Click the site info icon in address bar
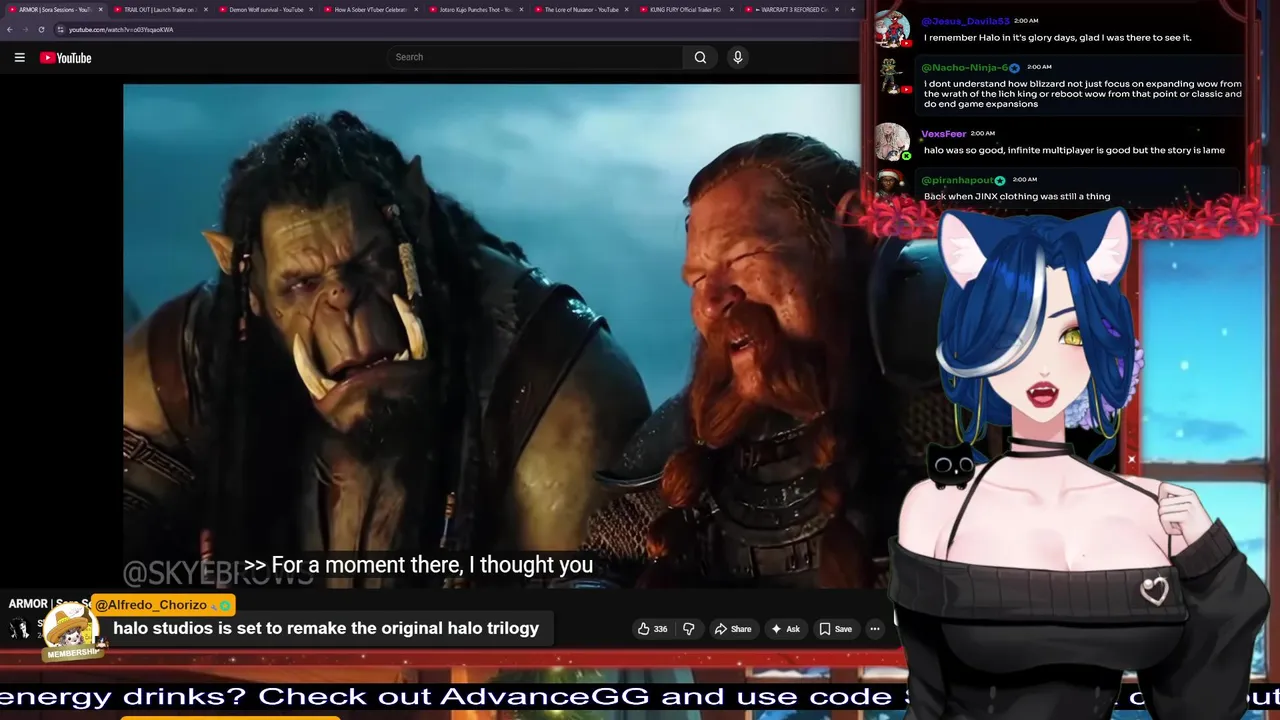 click(x=60, y=29)
